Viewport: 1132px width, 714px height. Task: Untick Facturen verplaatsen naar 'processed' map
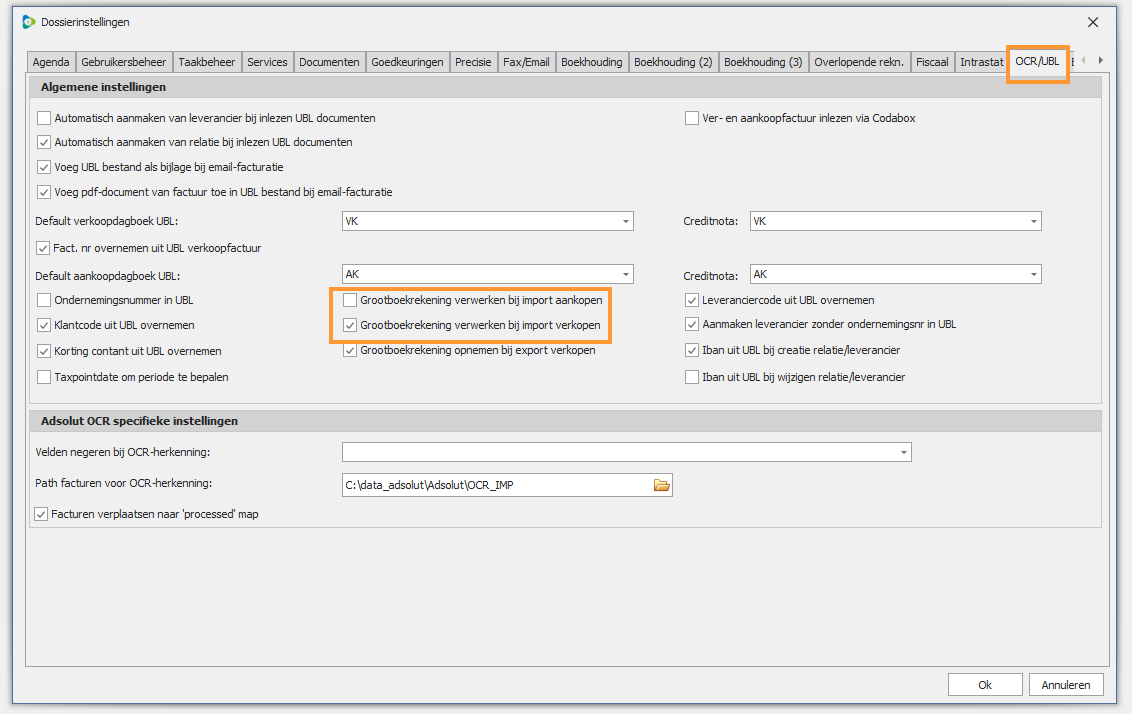(x=42, y=514)
